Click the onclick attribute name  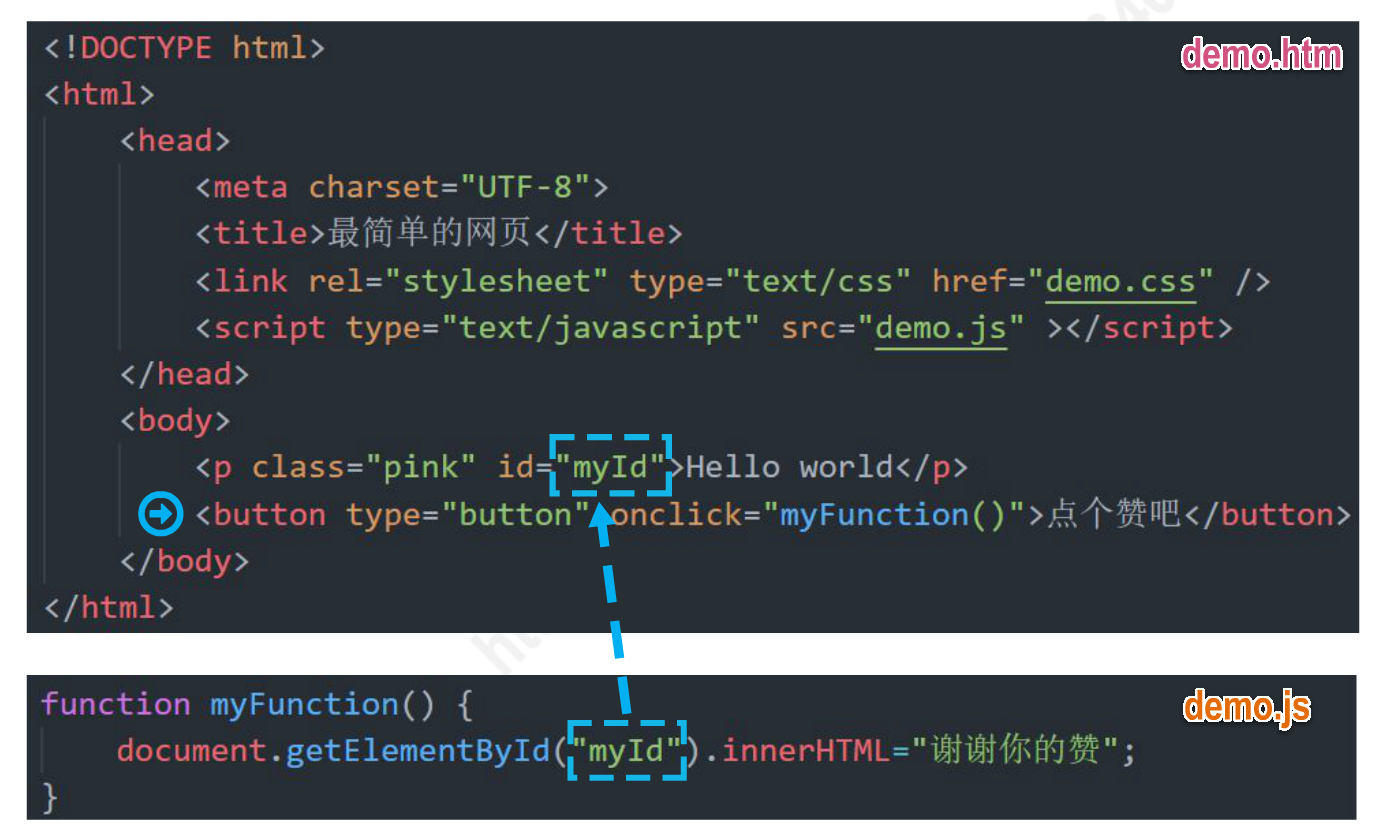[x=675, y=515]
